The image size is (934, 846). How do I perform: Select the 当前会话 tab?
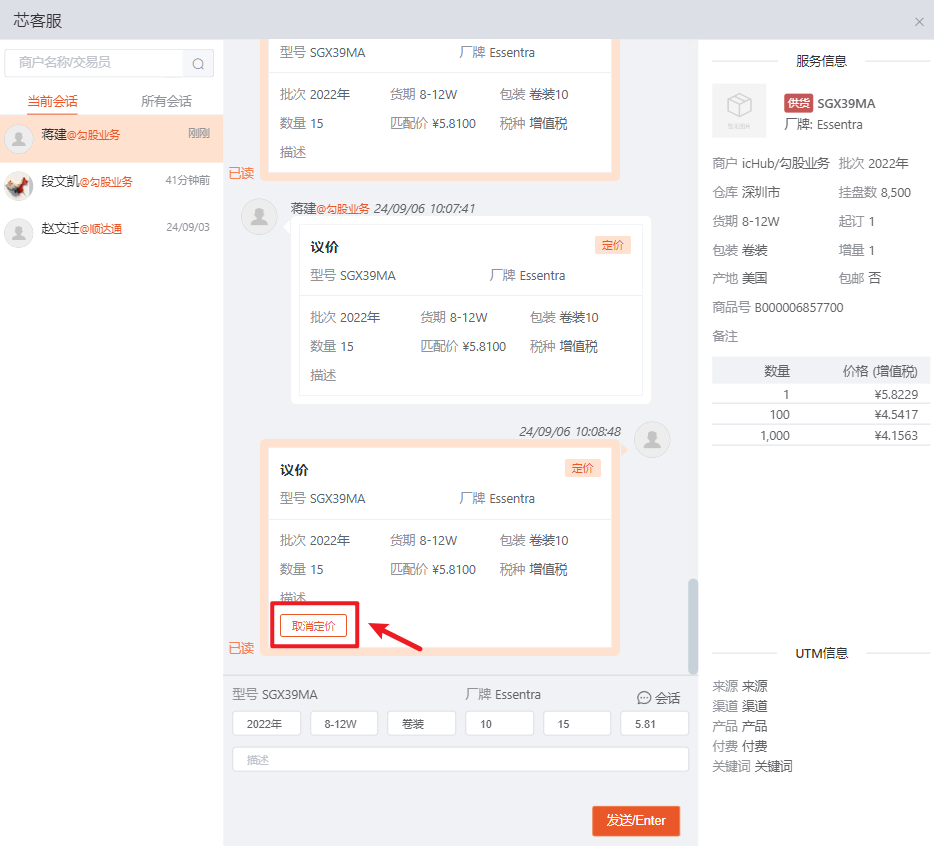pos(52,101)
